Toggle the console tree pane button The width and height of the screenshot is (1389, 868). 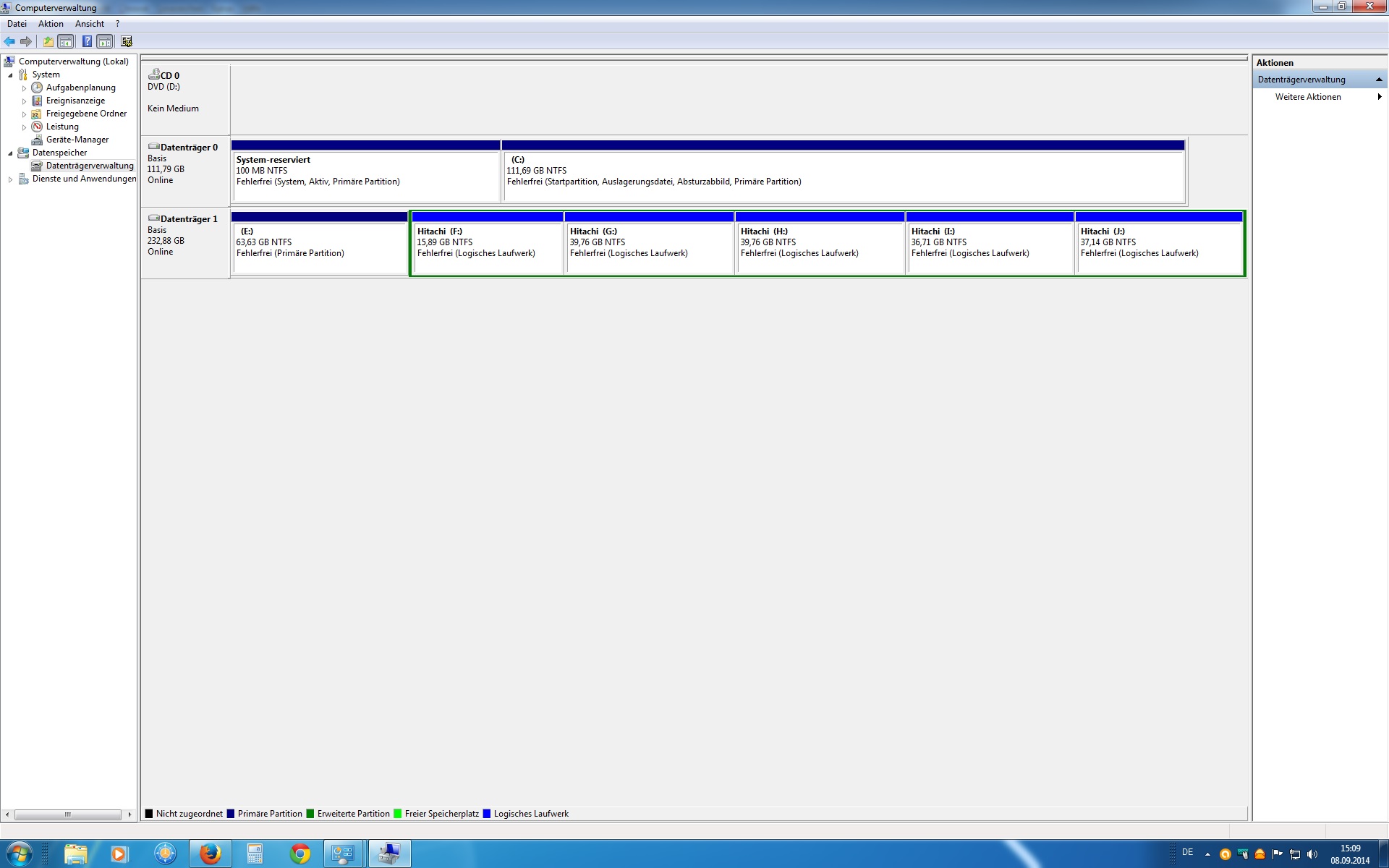click(66, 41)
